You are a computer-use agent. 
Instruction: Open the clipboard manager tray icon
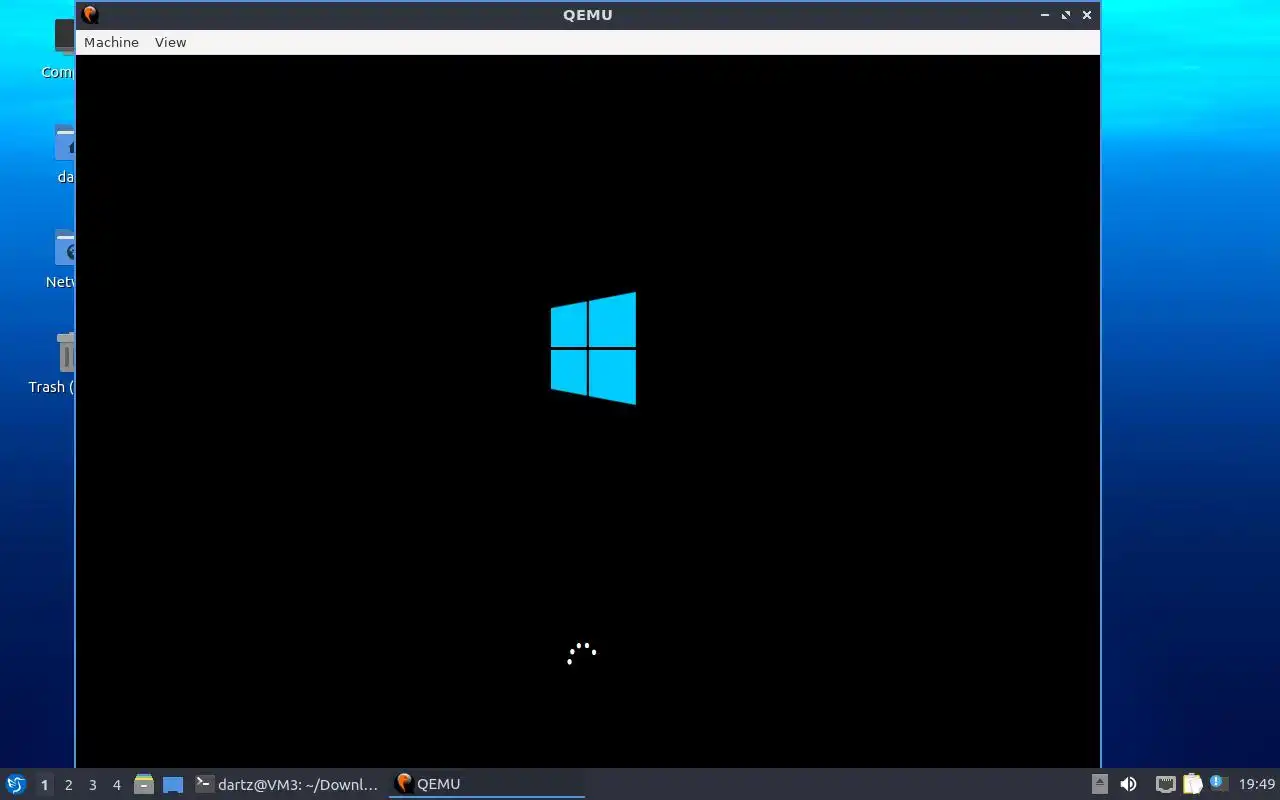click(x=1192, y=784)
